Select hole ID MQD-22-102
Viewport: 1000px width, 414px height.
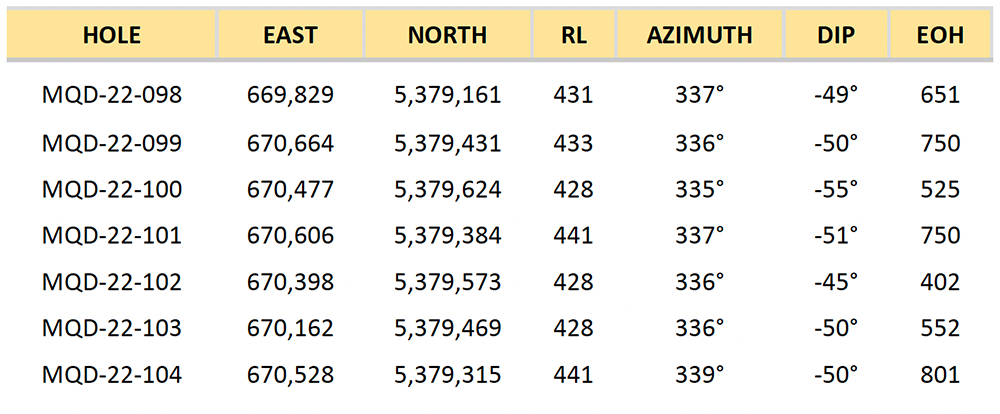click(x=112, y=282)
